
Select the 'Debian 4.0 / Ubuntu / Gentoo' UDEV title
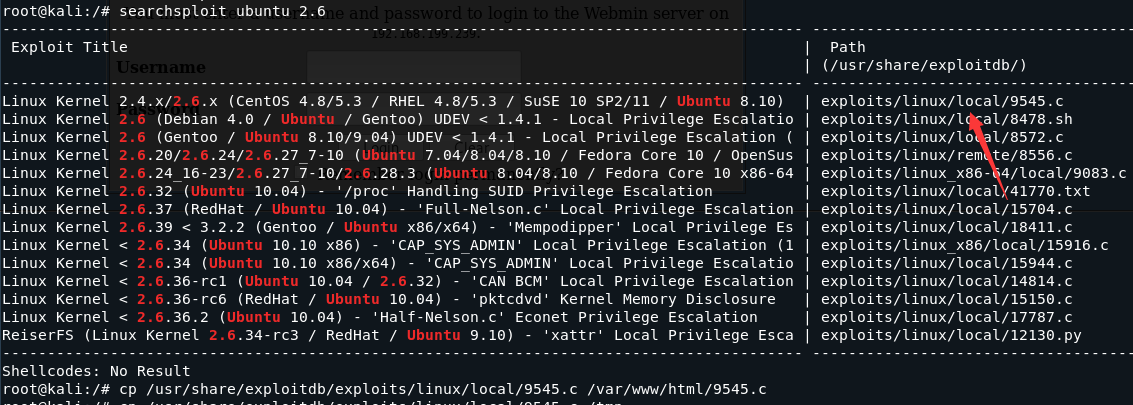pos(397,119)
